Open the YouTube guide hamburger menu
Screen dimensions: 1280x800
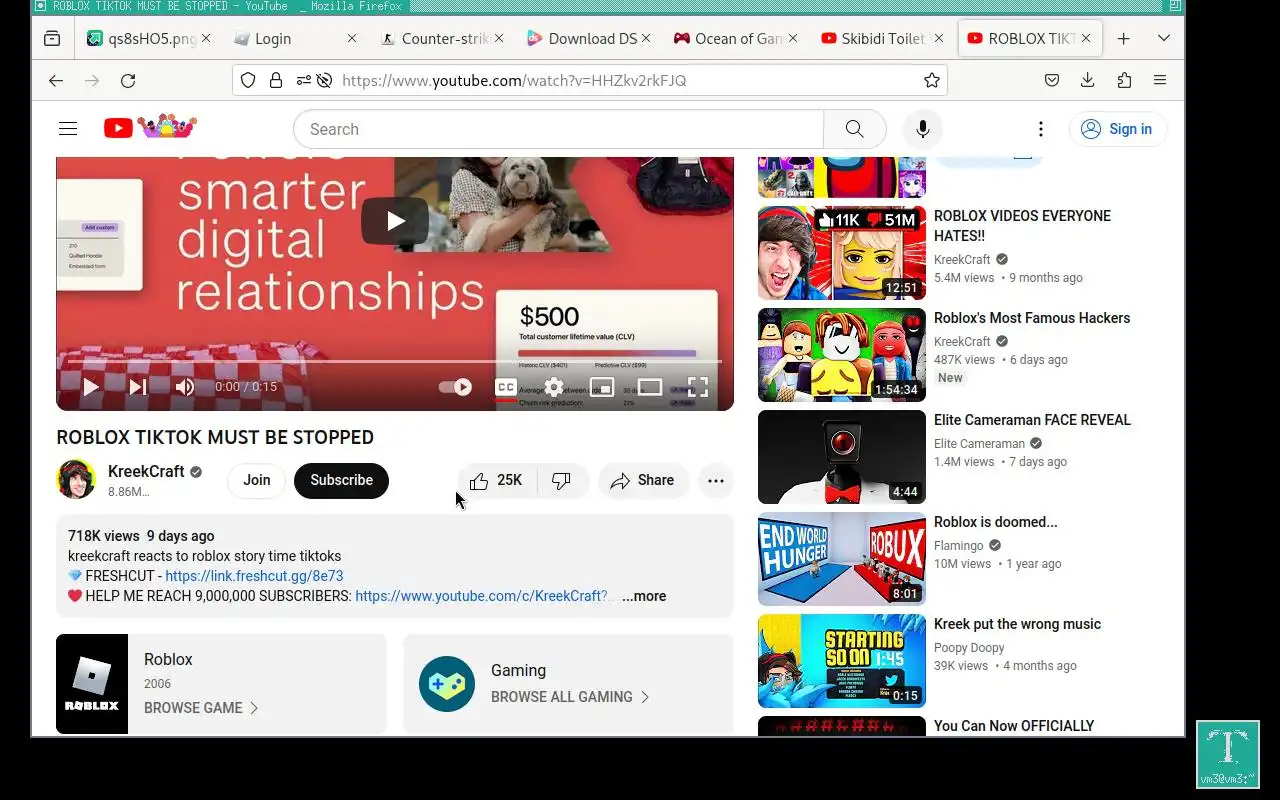click(x=68, y=128)
